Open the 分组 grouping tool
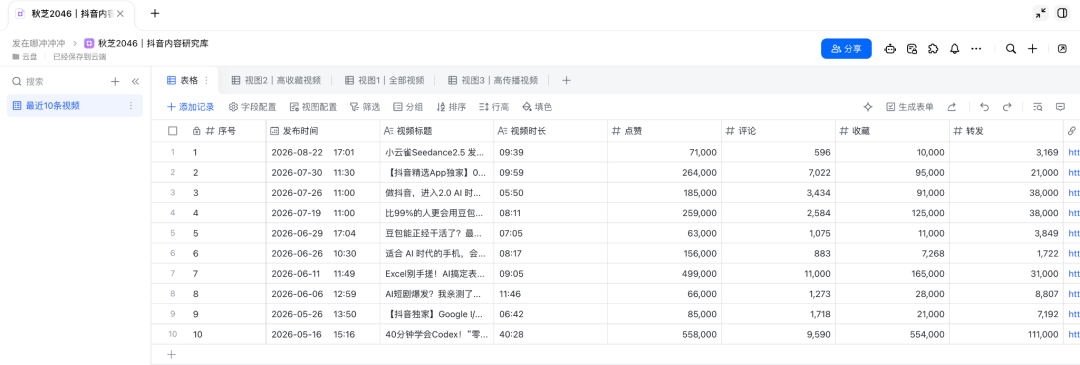The height and width of the screenshot is (365, 1080). coord(408,107)
